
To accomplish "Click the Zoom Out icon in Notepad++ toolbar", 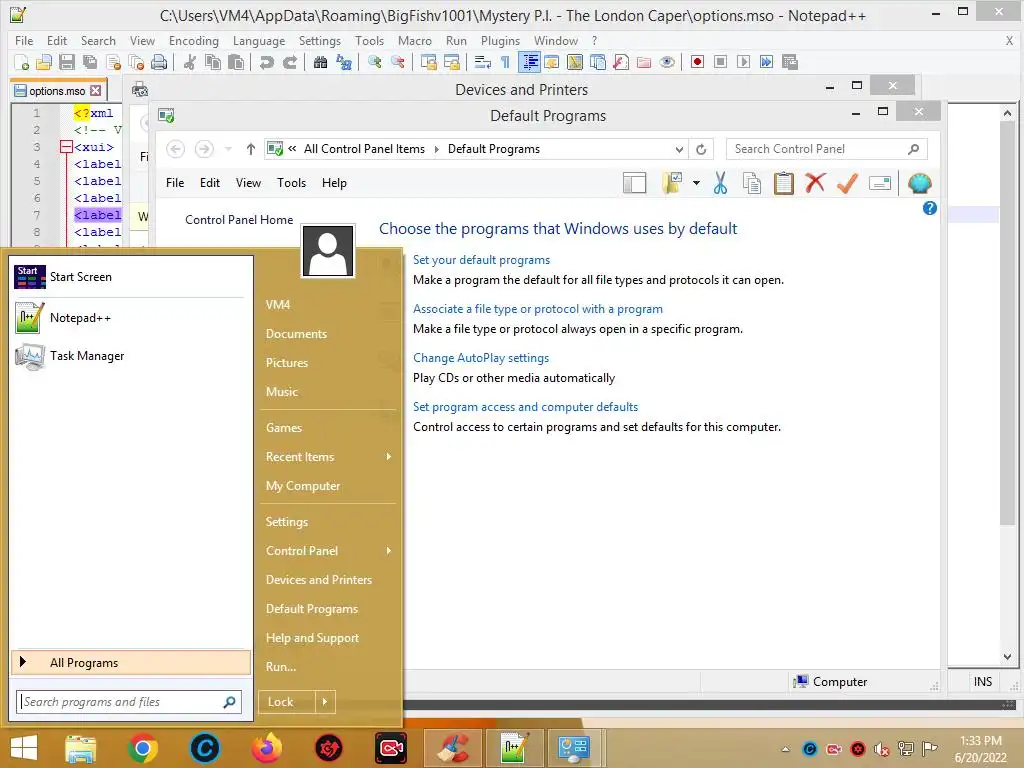I will click(x=397, y=62).
